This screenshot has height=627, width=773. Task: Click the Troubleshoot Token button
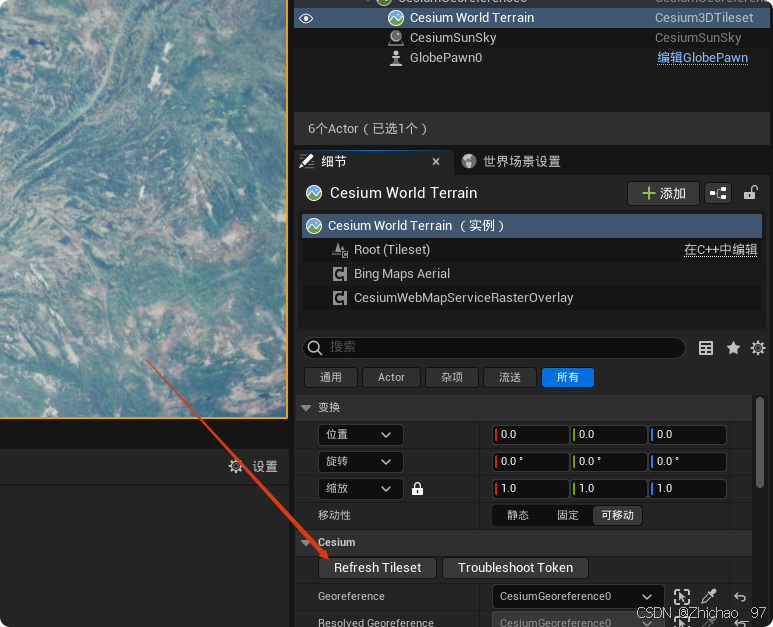[x=515, y=568]
